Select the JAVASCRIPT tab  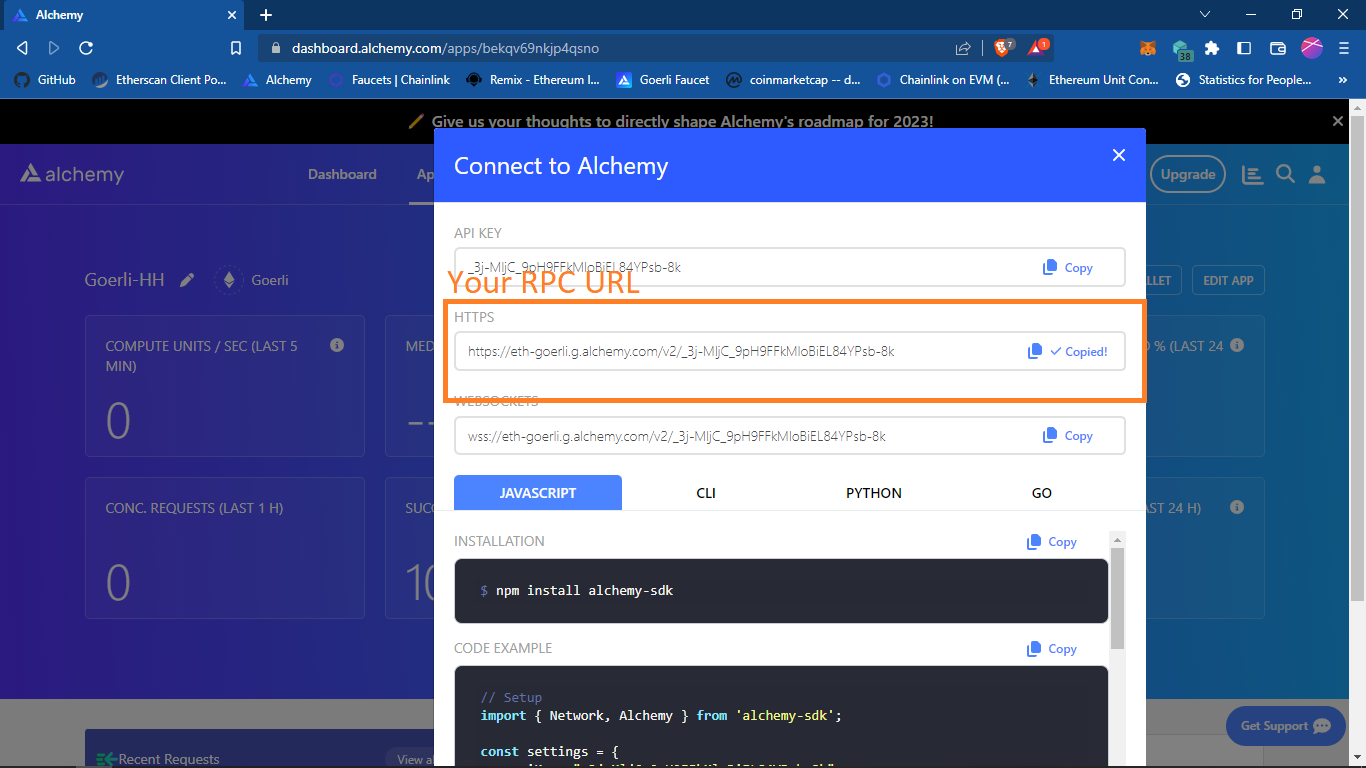[x=538, y=493]
